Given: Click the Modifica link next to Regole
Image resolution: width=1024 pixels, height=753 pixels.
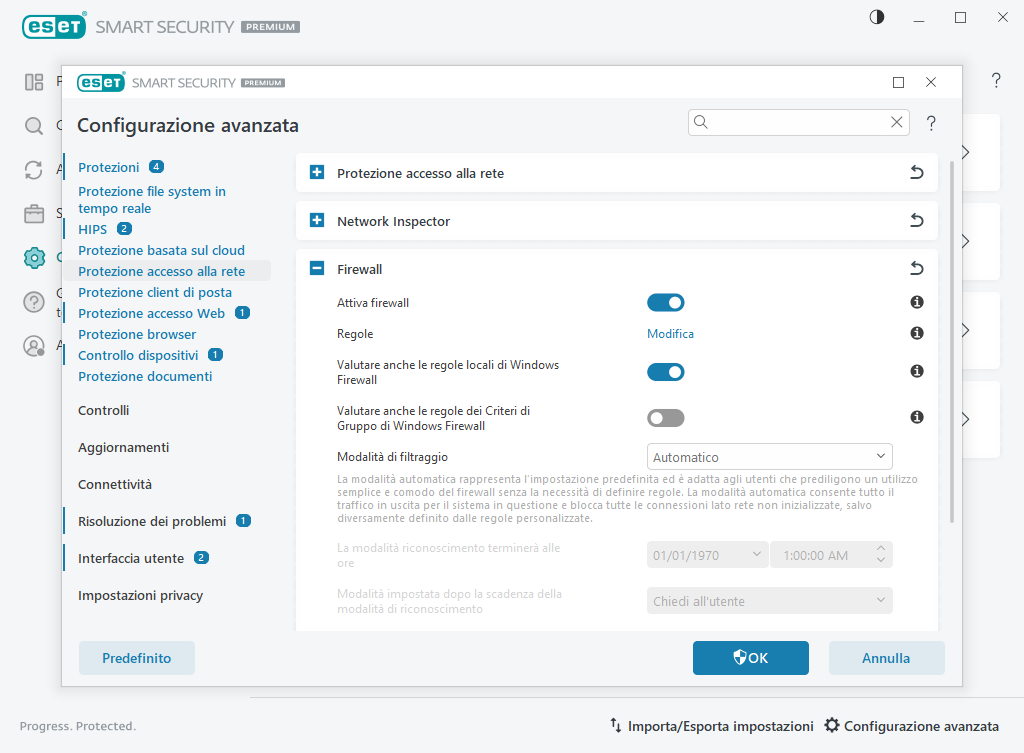Looking at the screenshot, I should click(x=670, y=334).
